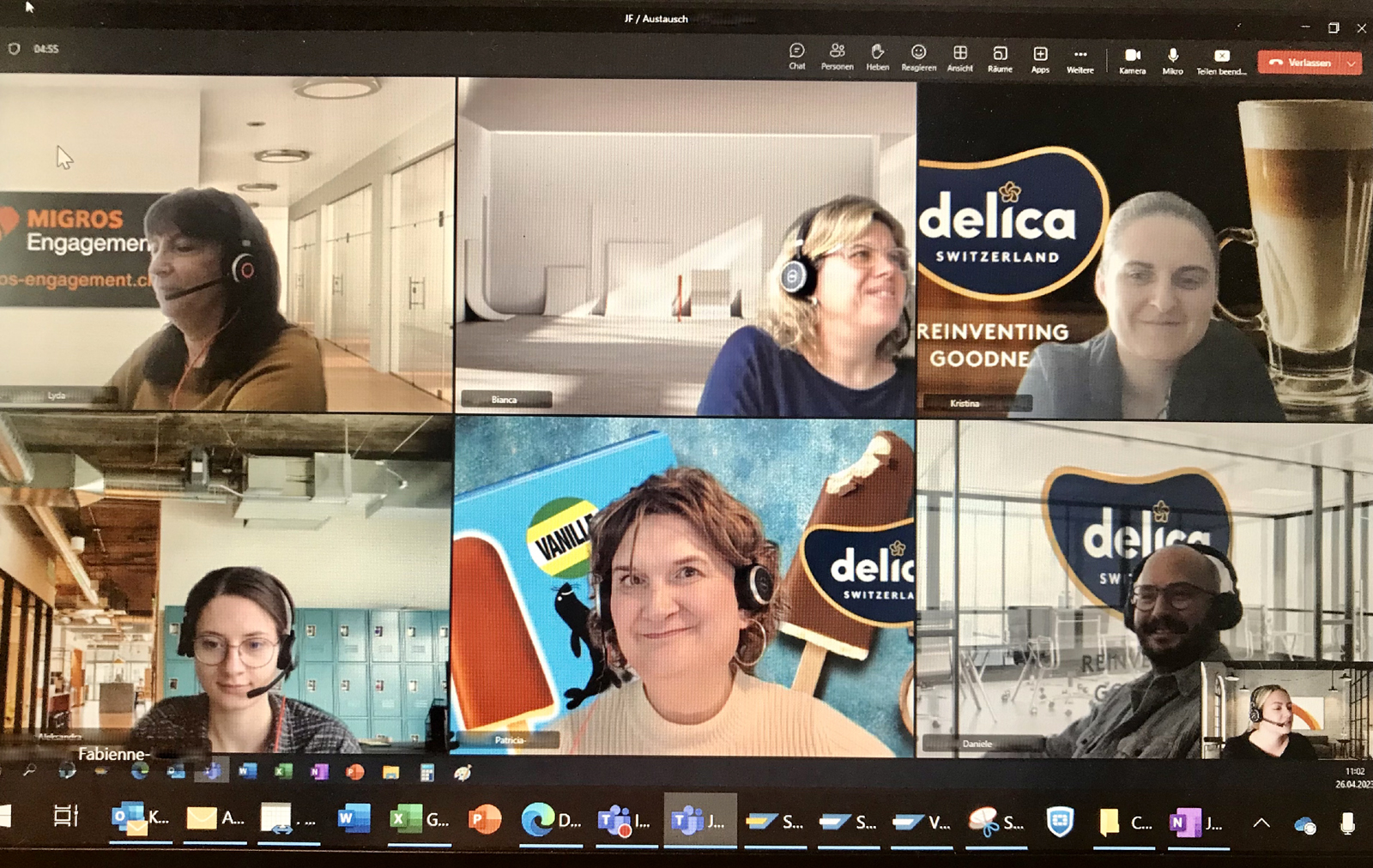Open Outlook in the shared-screen small taskbar
This screenshot has height=868, width=1373.
click(176, 771)
